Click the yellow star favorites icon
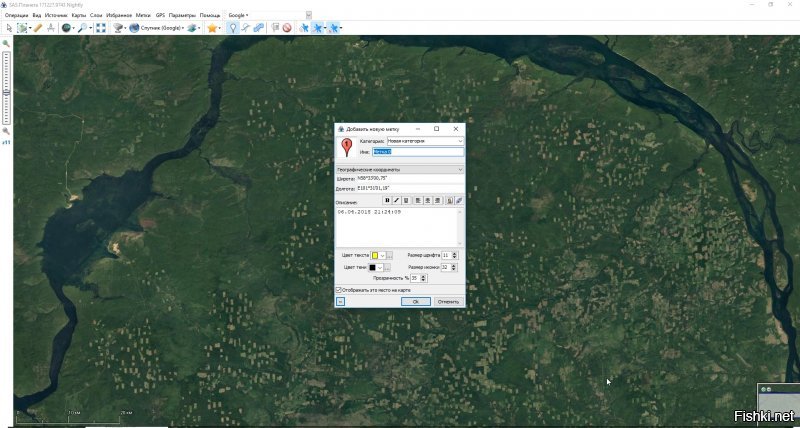Image resolution: width=800 pixels, height=428 pixels. 212,28
